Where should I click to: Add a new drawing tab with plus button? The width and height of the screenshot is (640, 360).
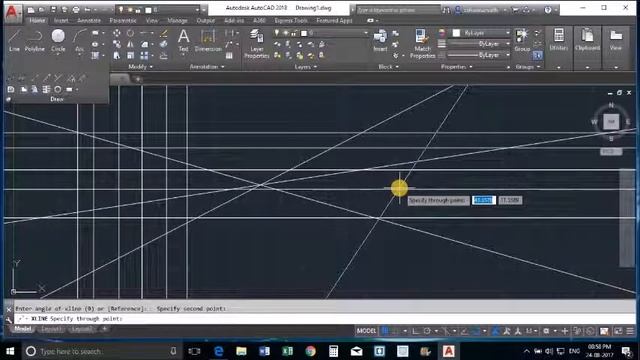pyautogui.click(x=138, y=79)
